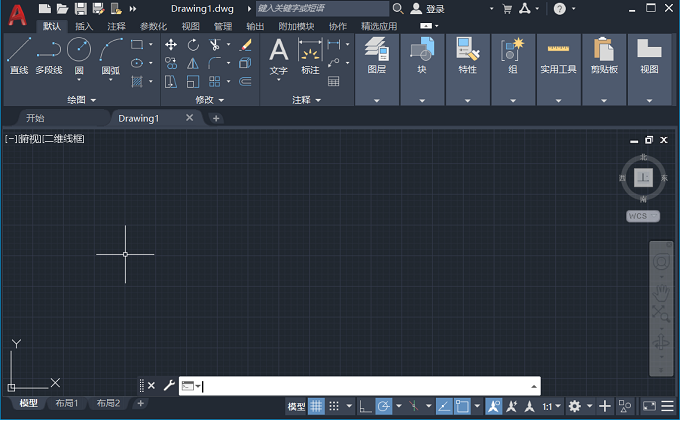Switch to the 插入 ribbon tab
The width and height of the screenshot is (680, 421).
click(x=84, y=26)
